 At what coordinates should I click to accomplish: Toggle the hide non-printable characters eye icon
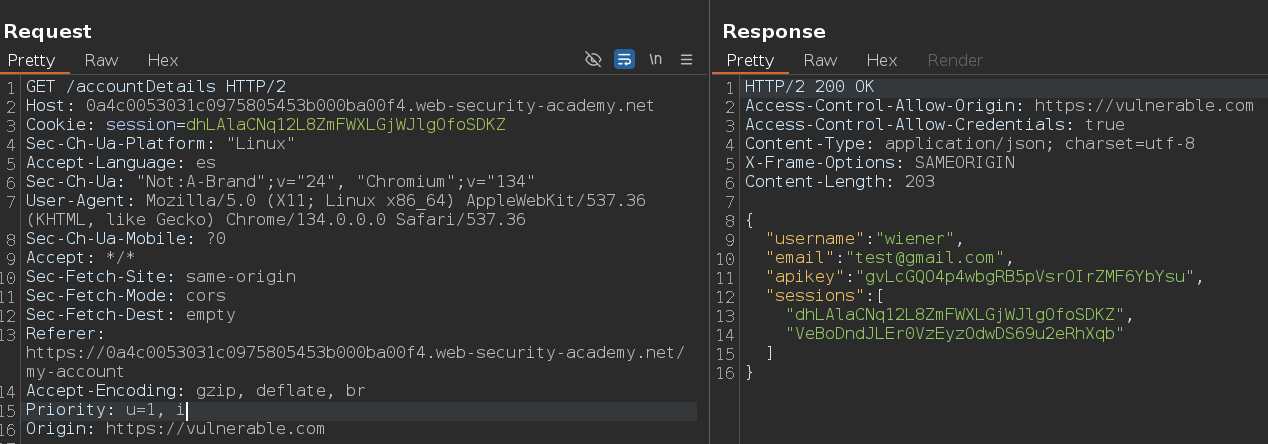coord(593,60)
